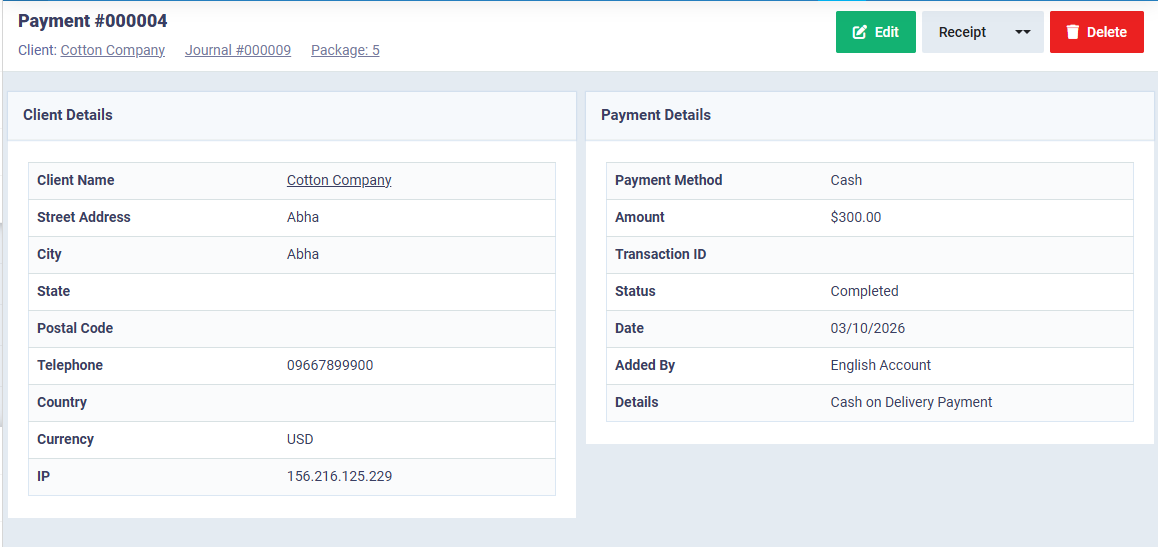1158x547 pixels.
Task: Follow the Package: 5 link
Action: pyautogui.click(x=345, y=50)
